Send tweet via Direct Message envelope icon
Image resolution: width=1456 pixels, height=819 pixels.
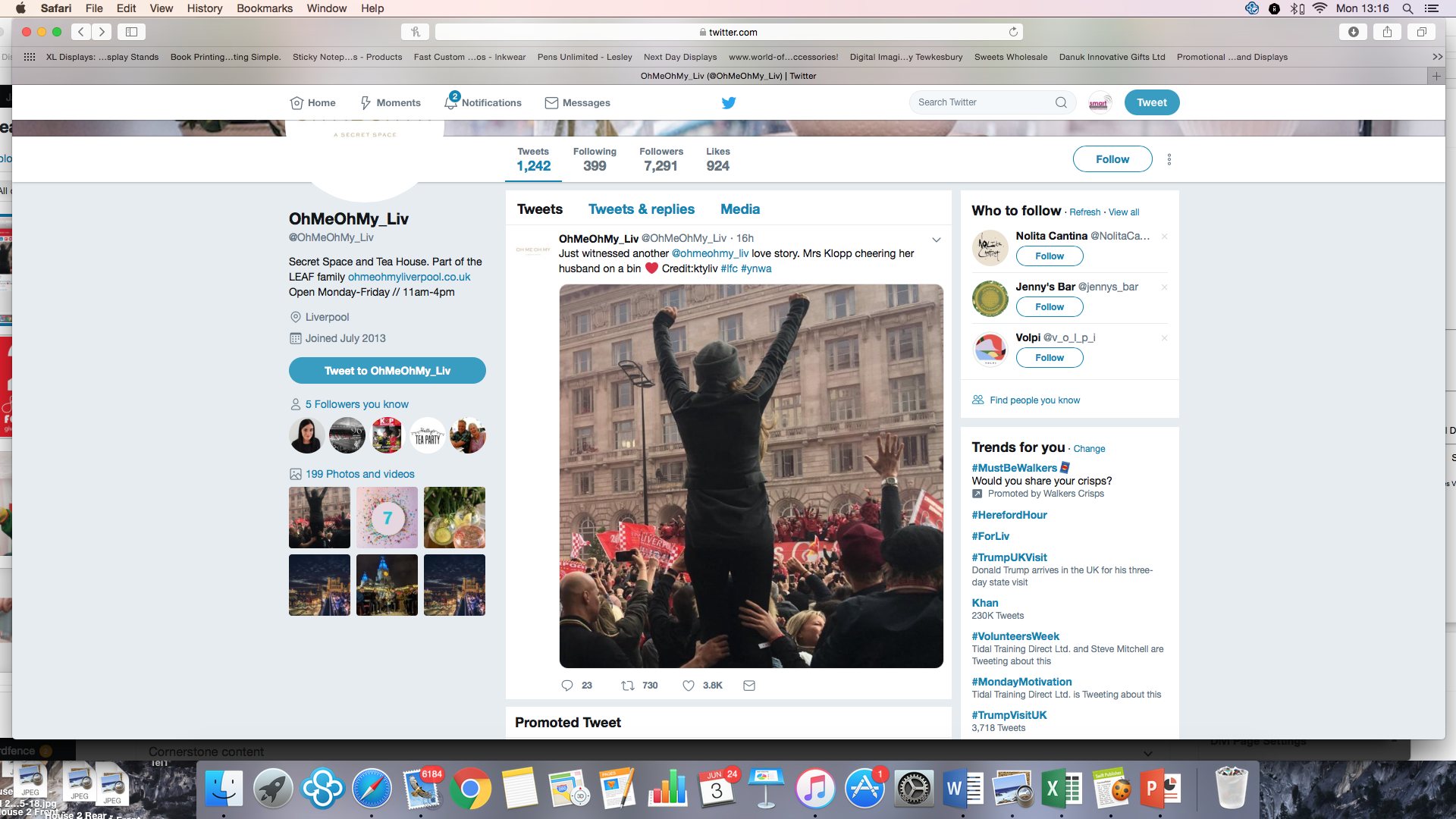(x=749, y=686)
